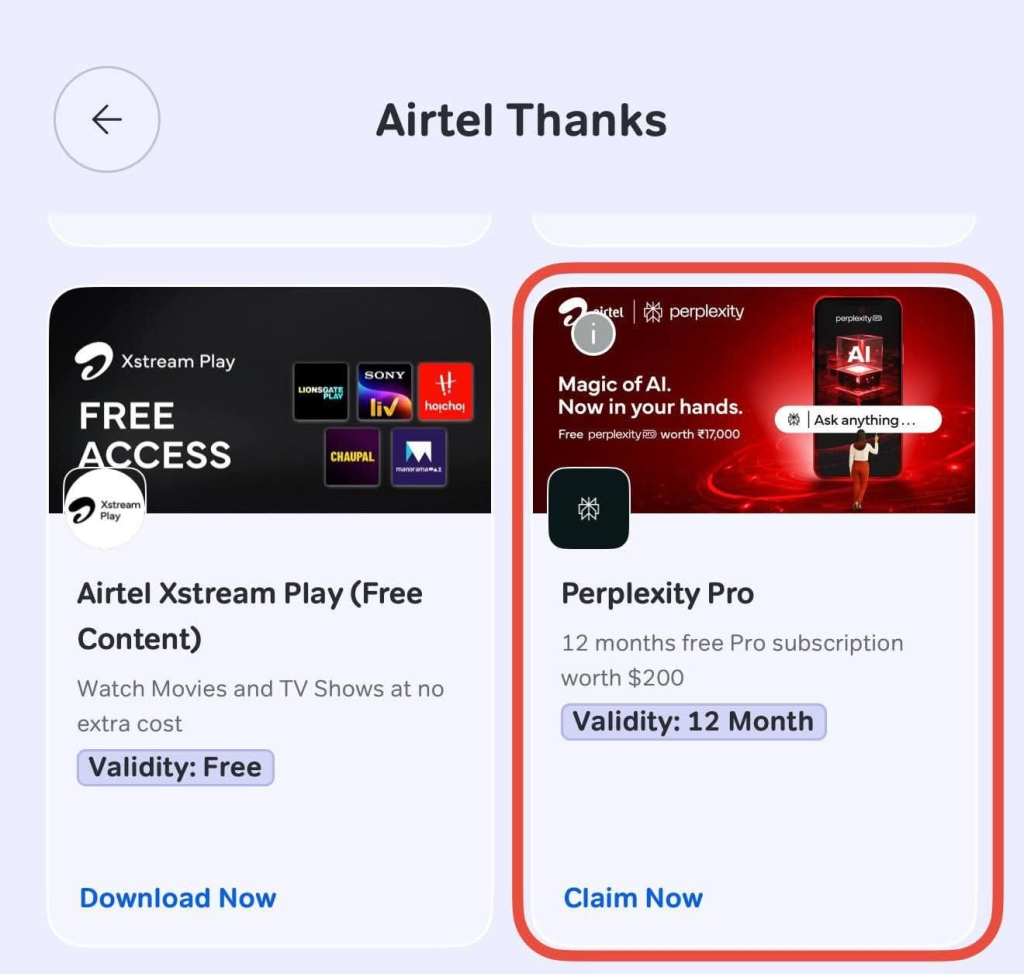Tap the Validity: 12 Month badge
Viewport: 1024px width, 974px height.
694,722
